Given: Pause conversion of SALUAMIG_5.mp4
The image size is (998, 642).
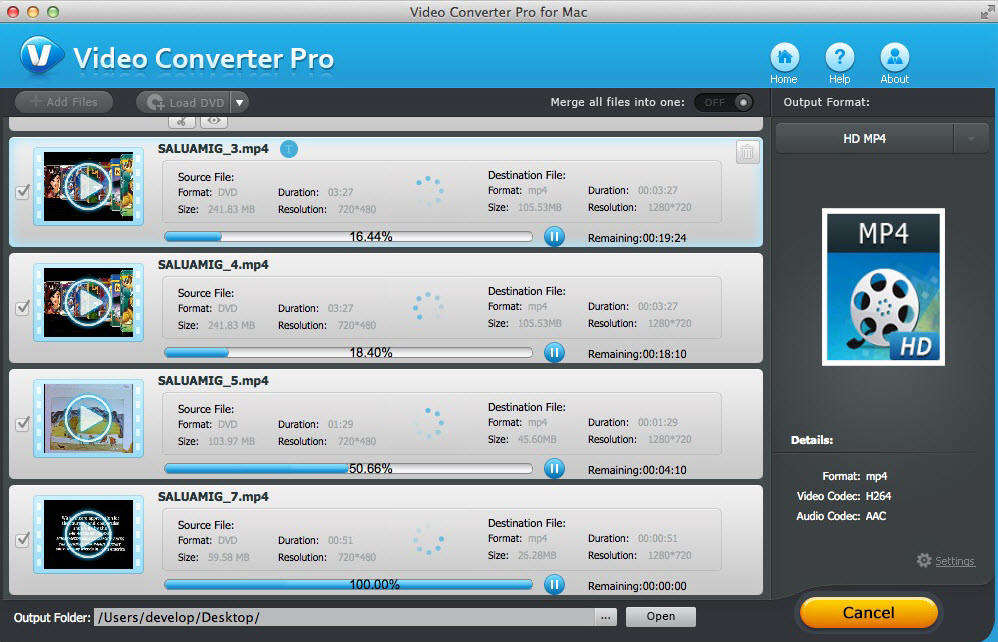Looking at the screenshot, I should (554, 469).
